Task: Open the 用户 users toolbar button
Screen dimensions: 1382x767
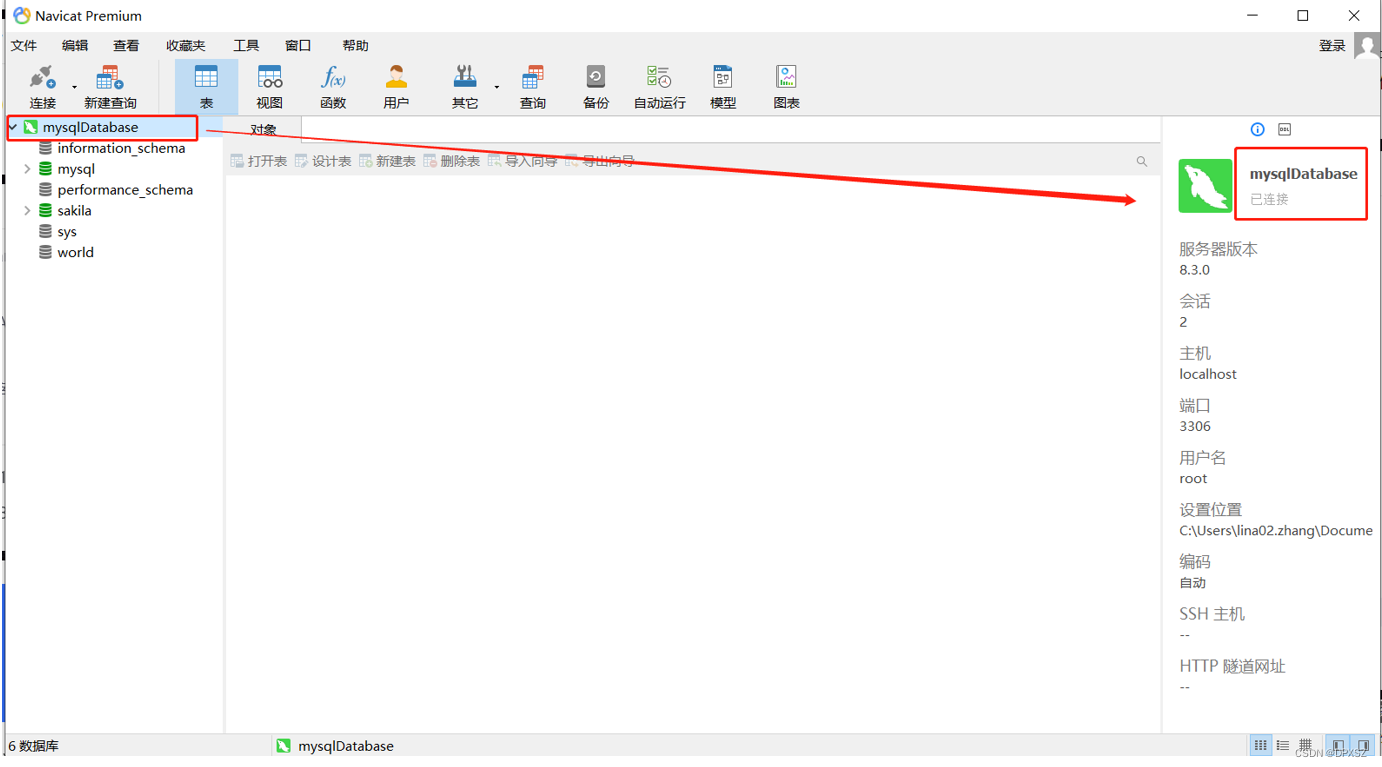Action: (396, 87)
